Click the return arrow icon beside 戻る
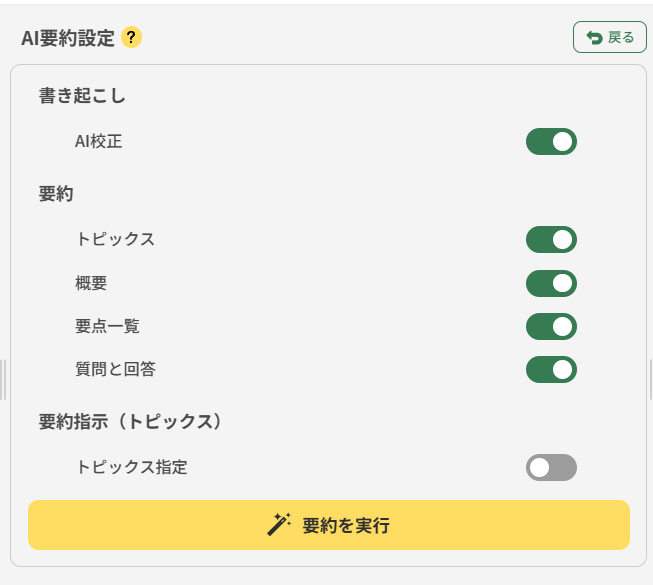Image resolution: width=653 pixels, height=585 pixels. coord(594,37)
